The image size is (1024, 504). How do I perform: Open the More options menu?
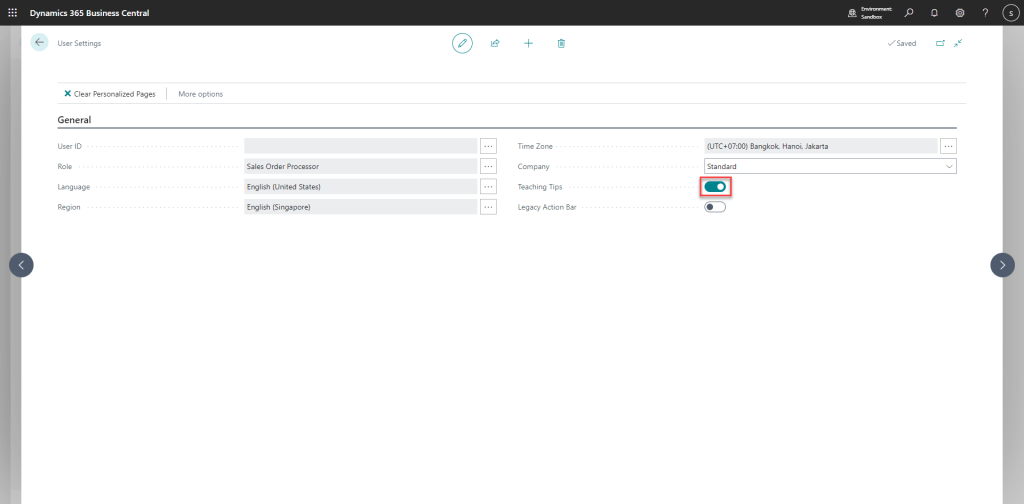pos(200,94)
